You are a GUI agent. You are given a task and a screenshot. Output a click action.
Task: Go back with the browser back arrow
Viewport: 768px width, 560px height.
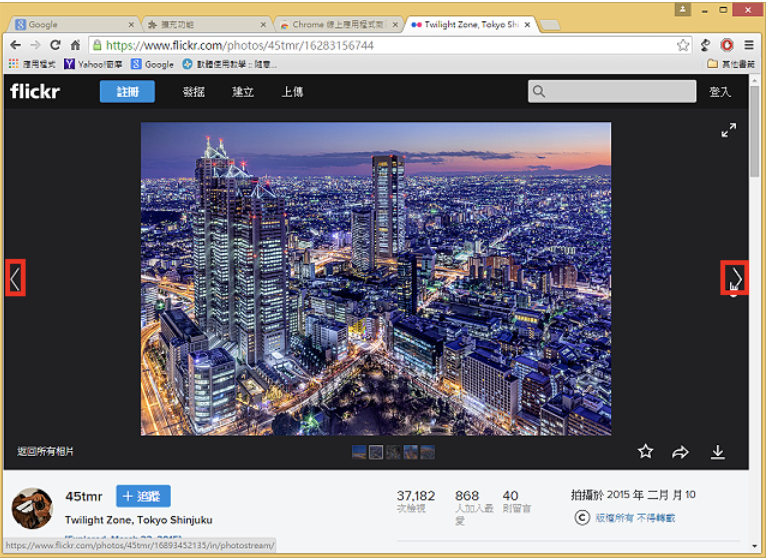[15, 46]
